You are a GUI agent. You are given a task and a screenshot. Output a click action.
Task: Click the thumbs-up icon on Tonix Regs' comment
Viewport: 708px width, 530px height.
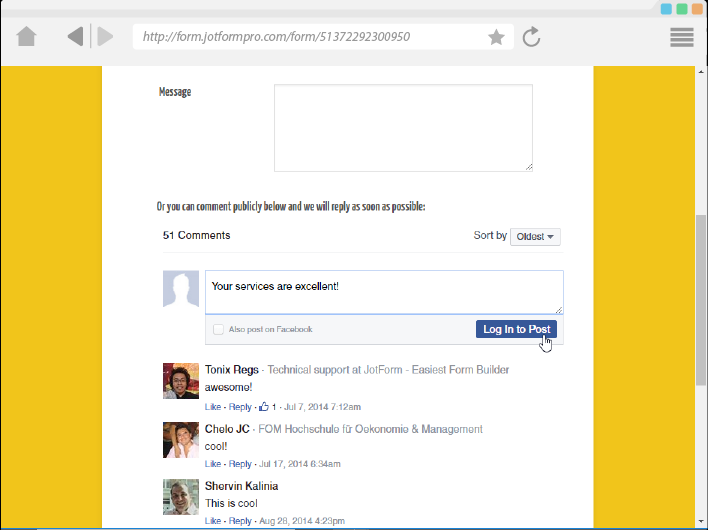pos(264,406)
